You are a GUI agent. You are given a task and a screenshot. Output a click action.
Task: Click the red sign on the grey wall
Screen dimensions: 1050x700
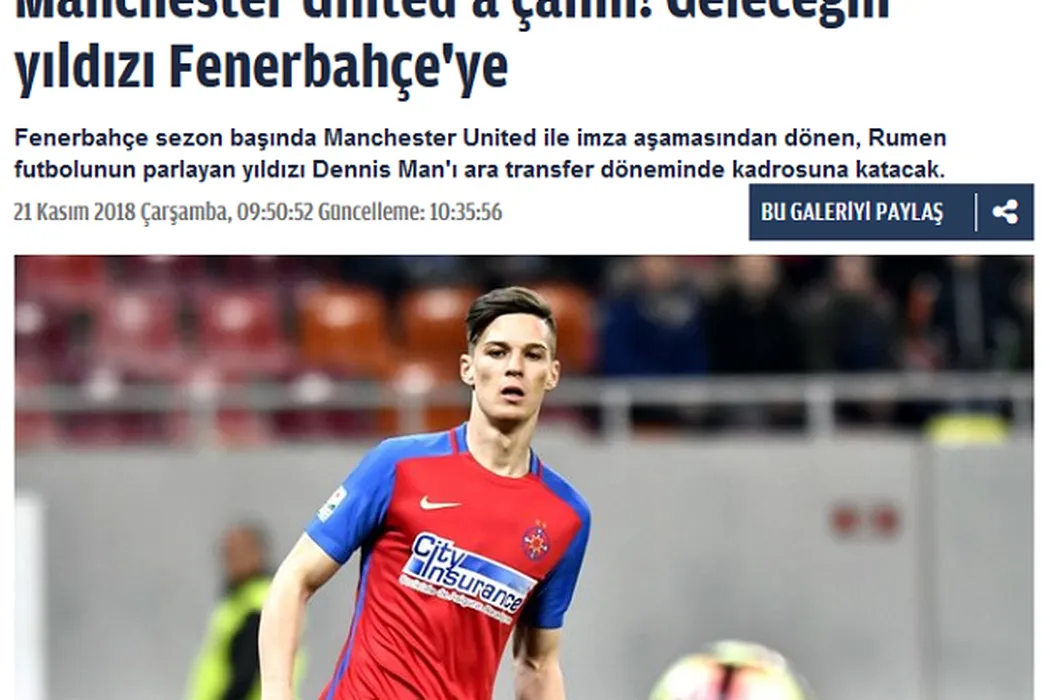(862, 520)
